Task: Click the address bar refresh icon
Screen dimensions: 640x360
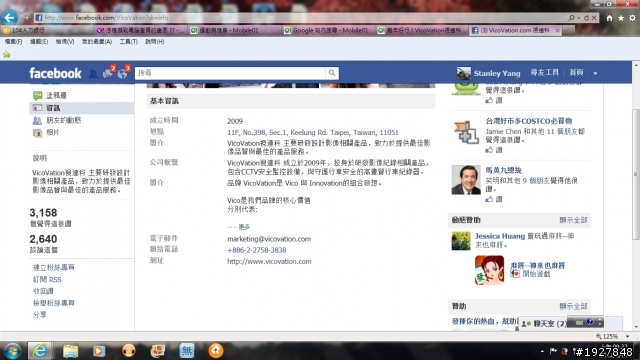Action: [587, 18]
